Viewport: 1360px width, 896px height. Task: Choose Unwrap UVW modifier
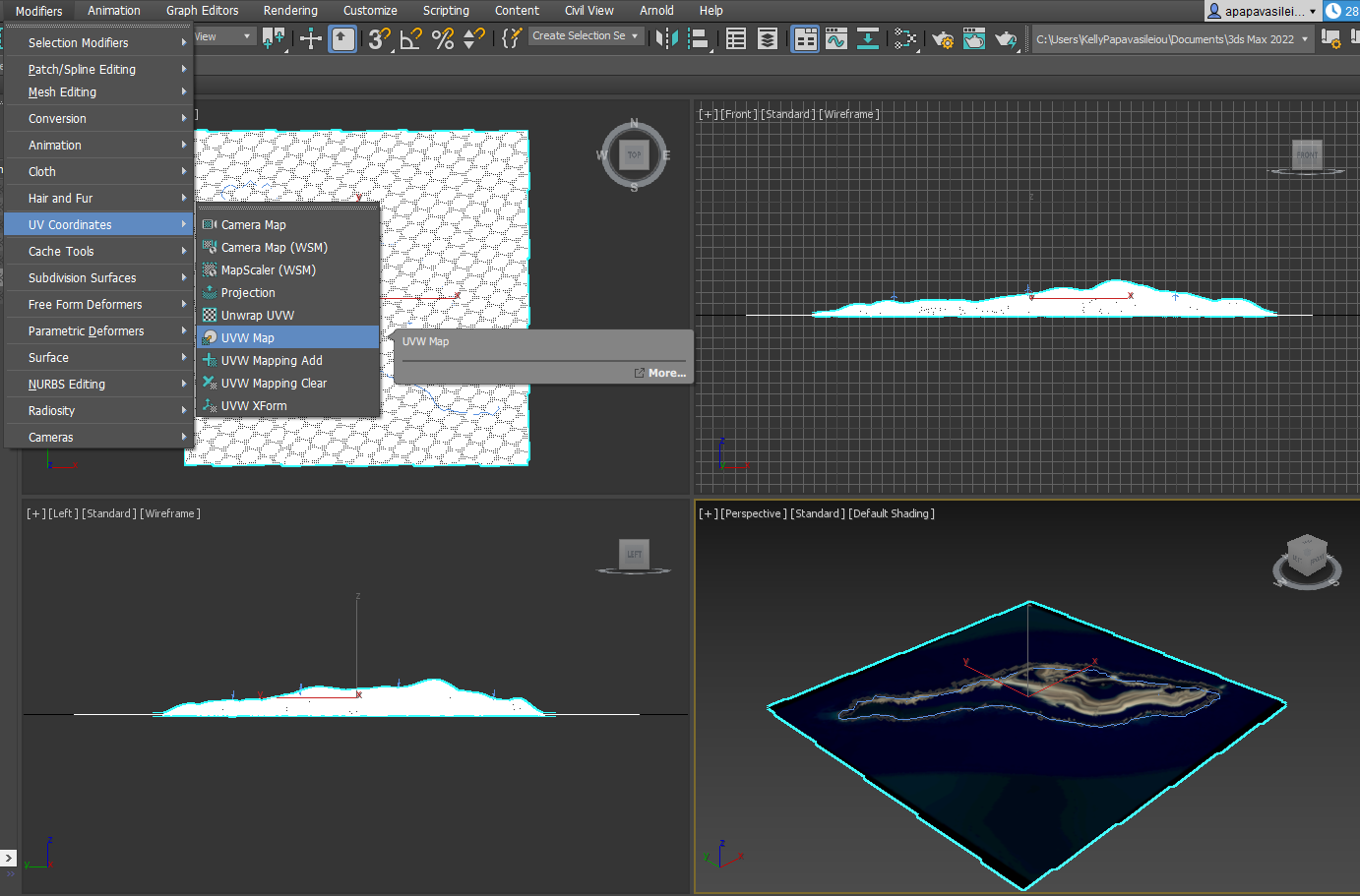click(x=257, y=315)
